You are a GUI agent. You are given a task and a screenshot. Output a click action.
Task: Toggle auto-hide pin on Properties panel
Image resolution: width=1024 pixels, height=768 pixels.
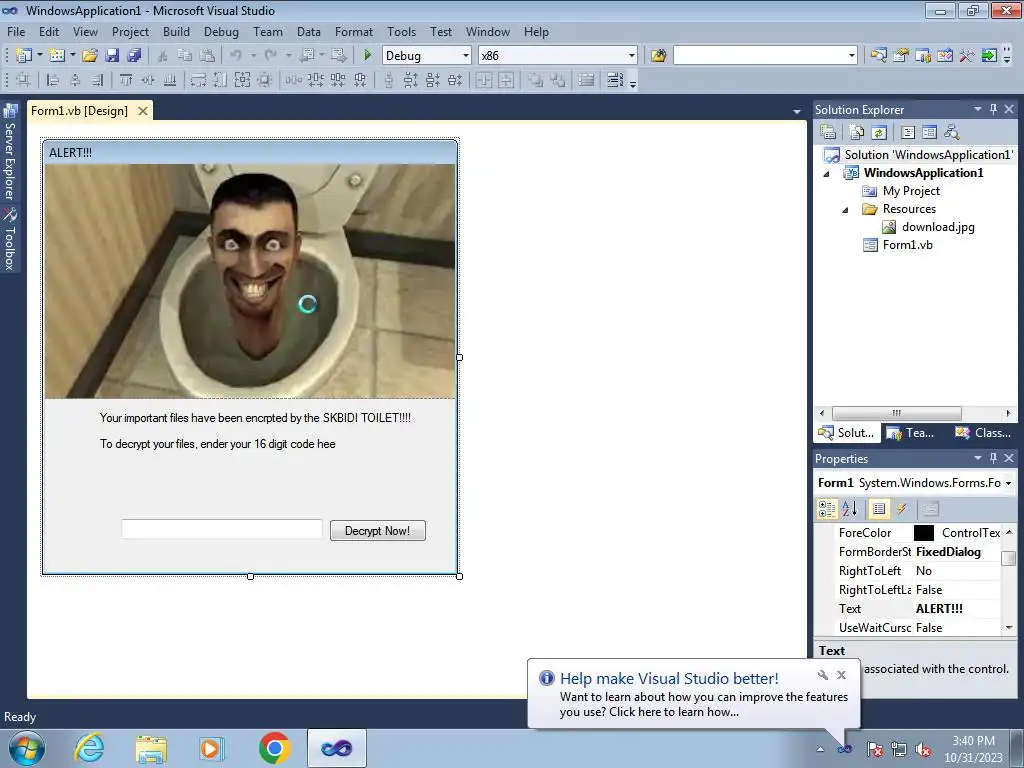point(993,458)
